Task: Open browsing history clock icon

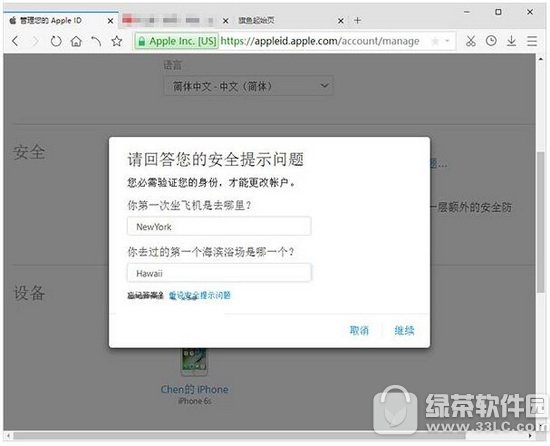Action: pyautogui.click(x=491, y=41)
